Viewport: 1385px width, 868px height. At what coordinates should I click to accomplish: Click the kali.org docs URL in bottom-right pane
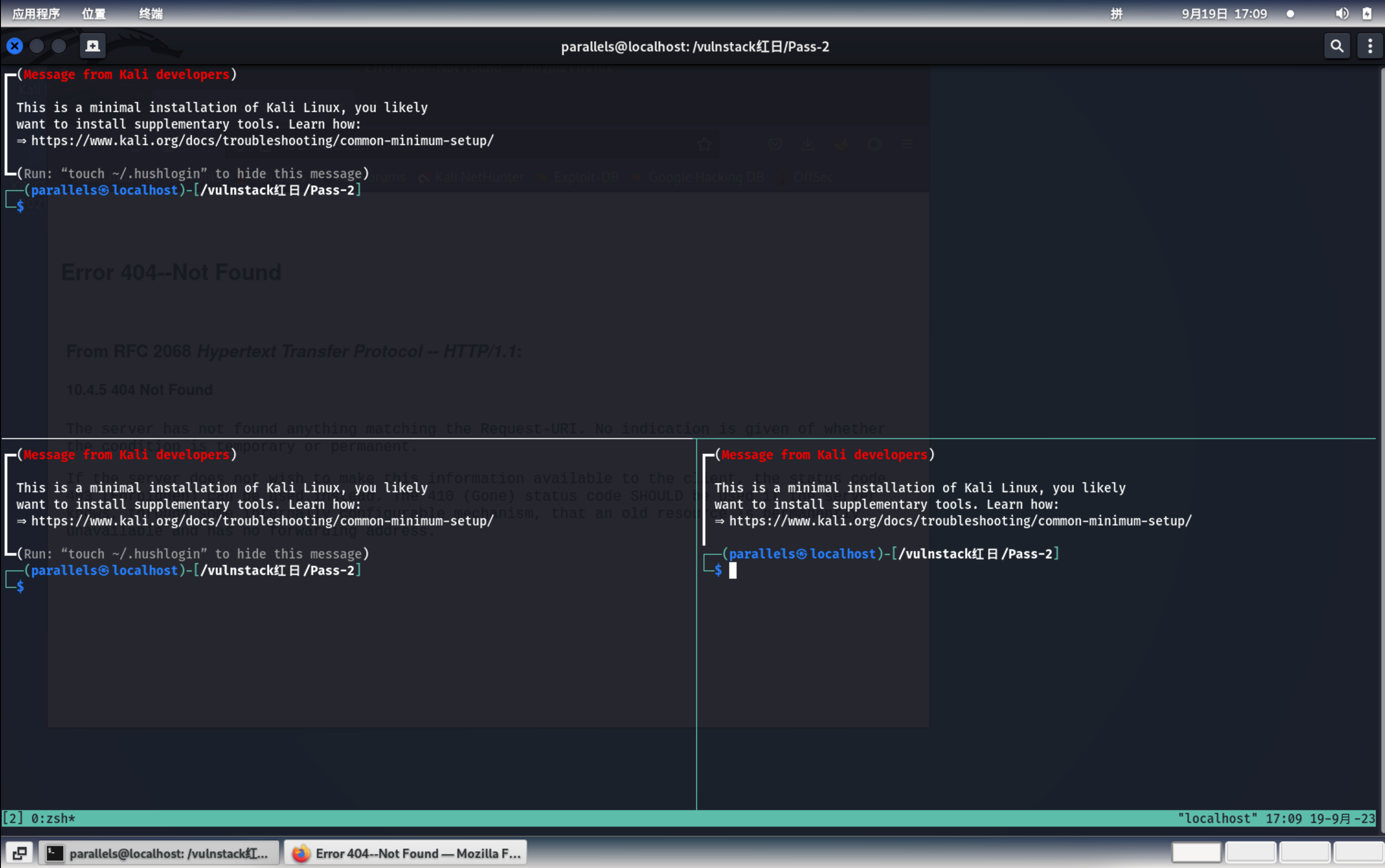960,521
